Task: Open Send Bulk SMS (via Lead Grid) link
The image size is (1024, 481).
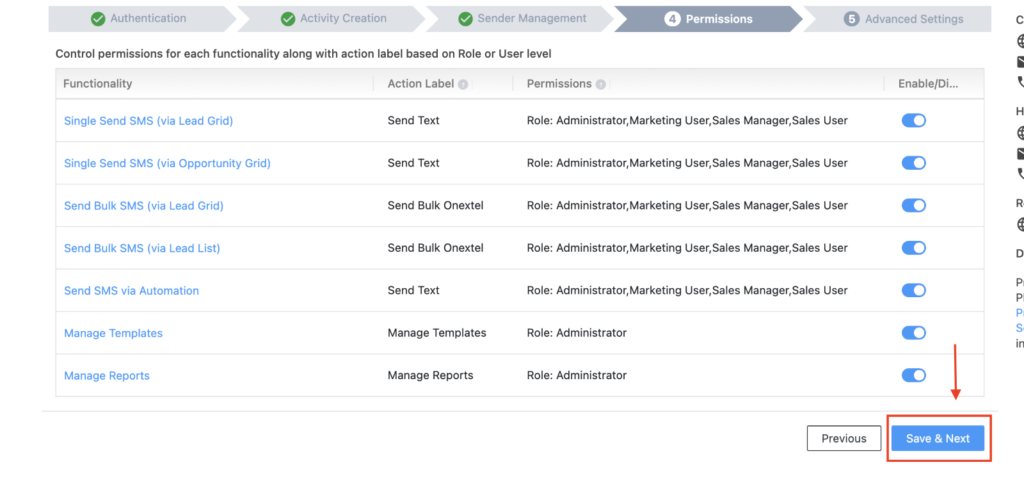Action: 144,206
